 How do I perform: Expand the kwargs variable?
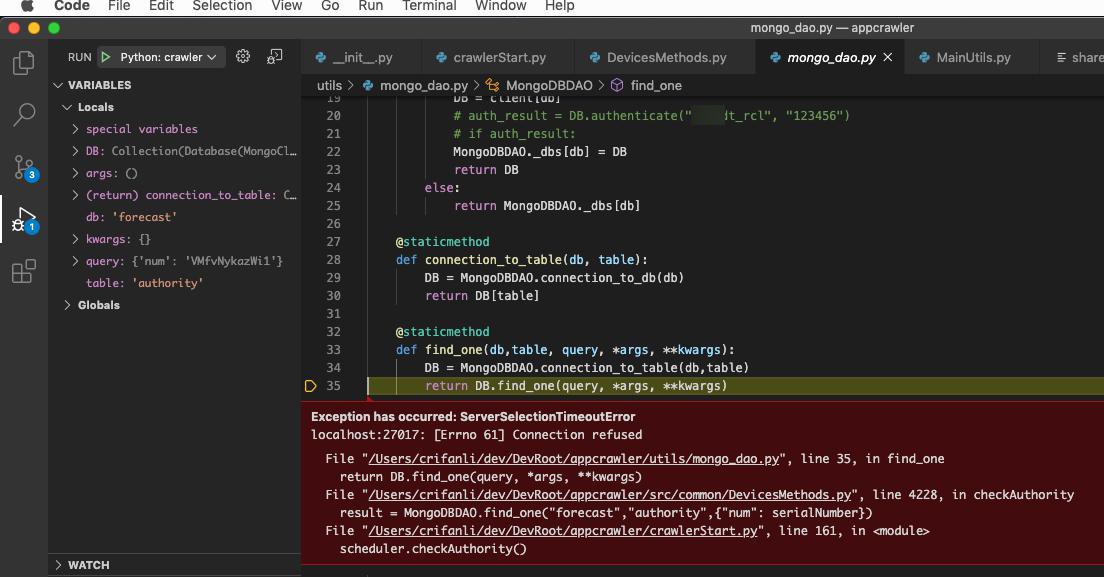[75, 239]
